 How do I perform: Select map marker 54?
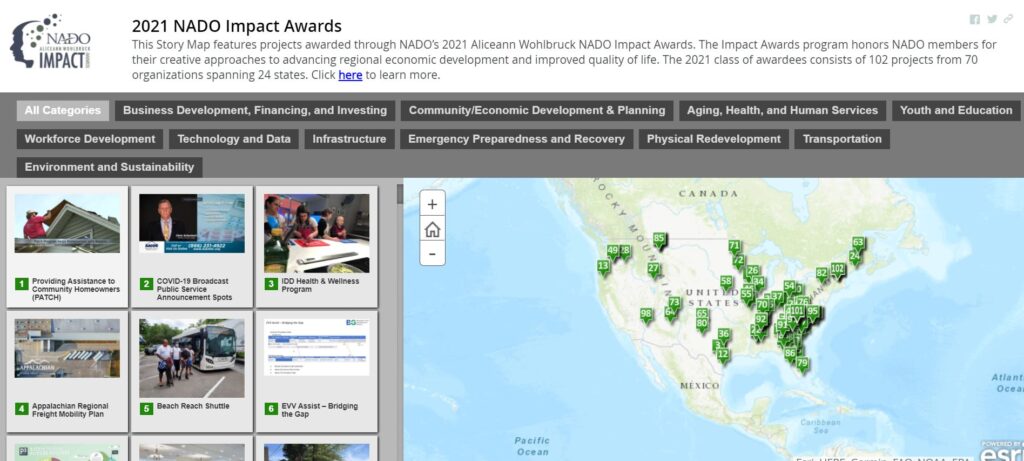[790, 287]
